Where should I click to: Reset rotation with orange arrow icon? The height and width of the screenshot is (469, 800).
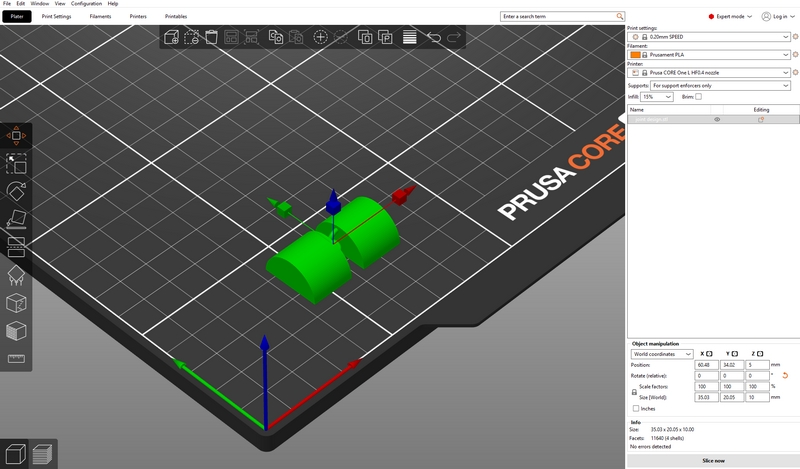785,376
